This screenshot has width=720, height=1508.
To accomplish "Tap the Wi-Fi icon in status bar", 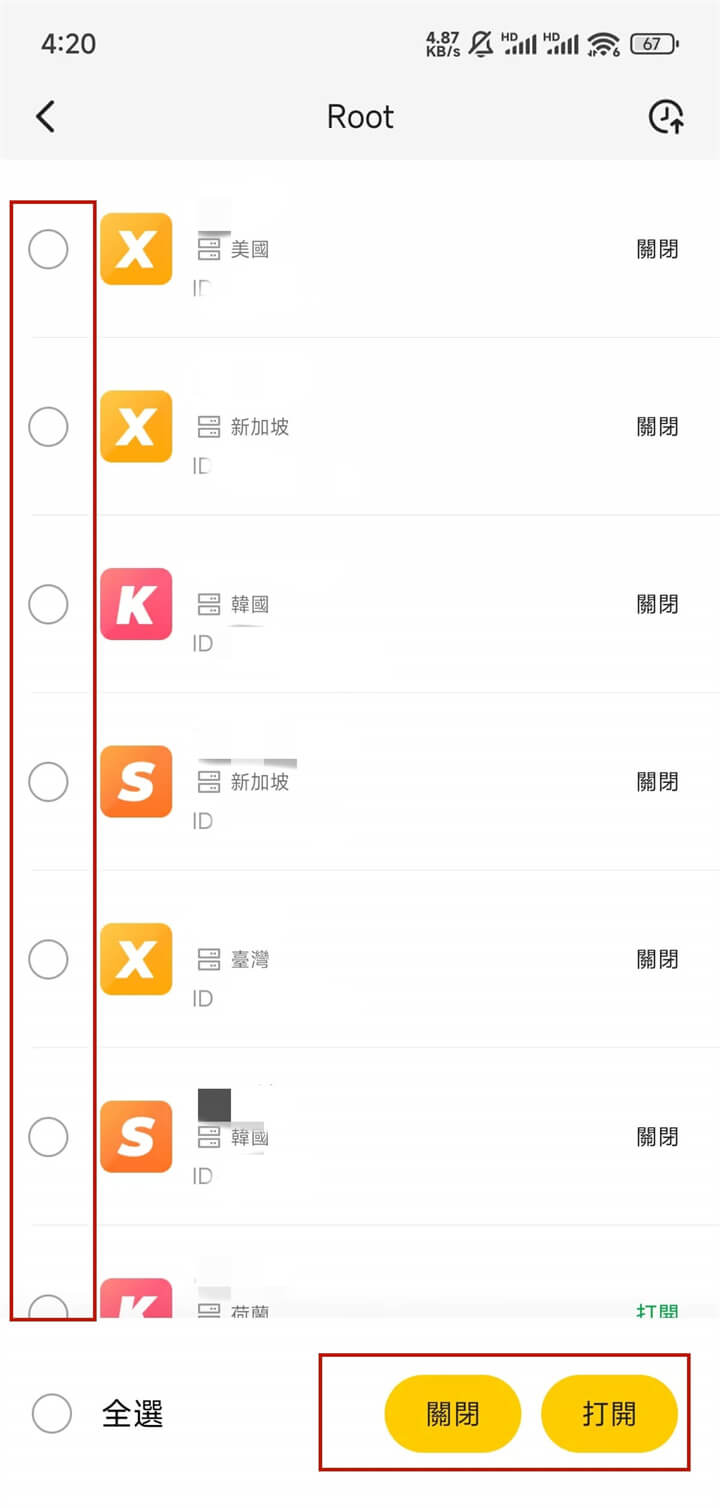I will tap(603, 44).
